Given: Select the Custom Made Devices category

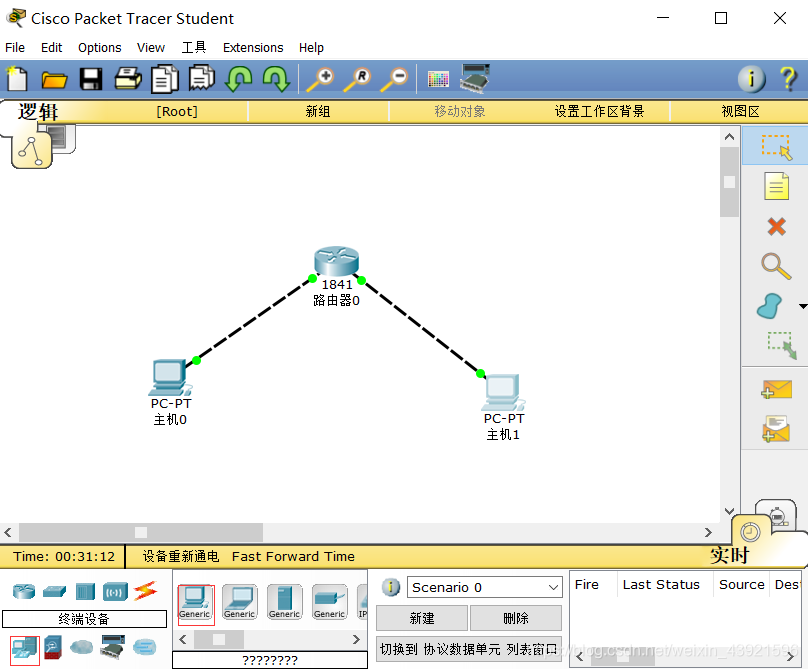Looking at the screenshot, I should click(113, 647).
